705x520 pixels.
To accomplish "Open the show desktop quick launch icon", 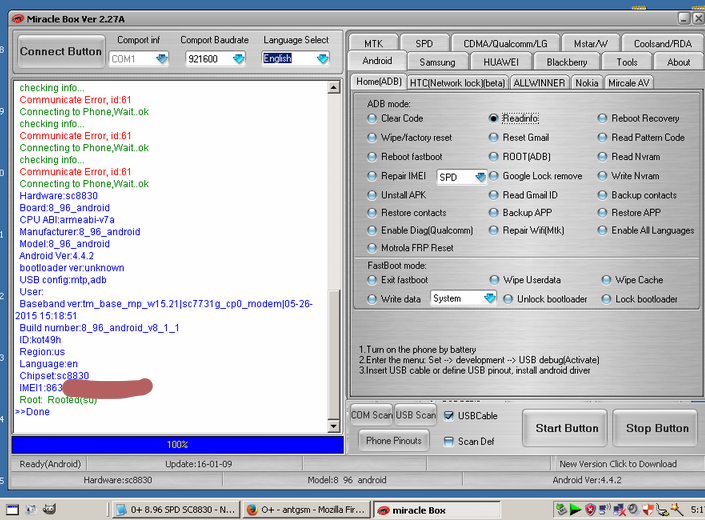I will 12,509.
